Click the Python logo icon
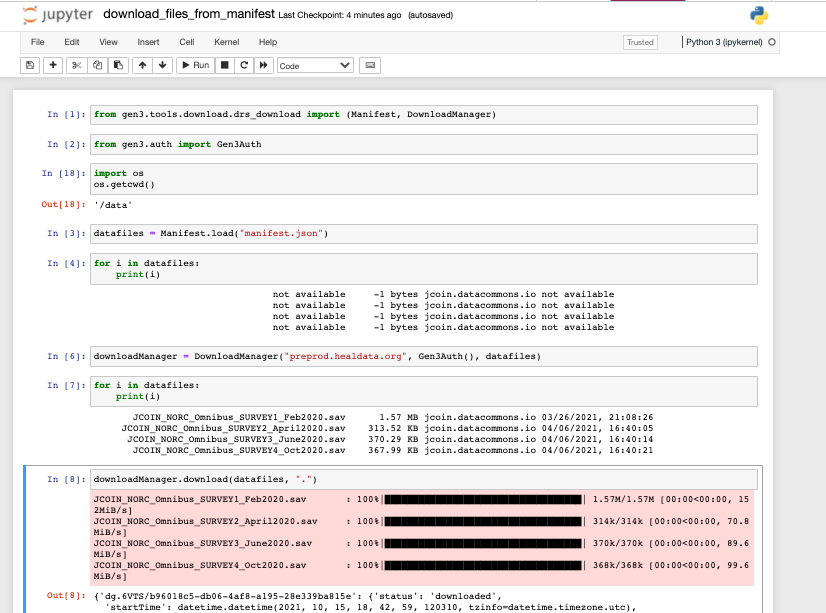The width and height of the screenshot is (826, 613). click(759, 15)
